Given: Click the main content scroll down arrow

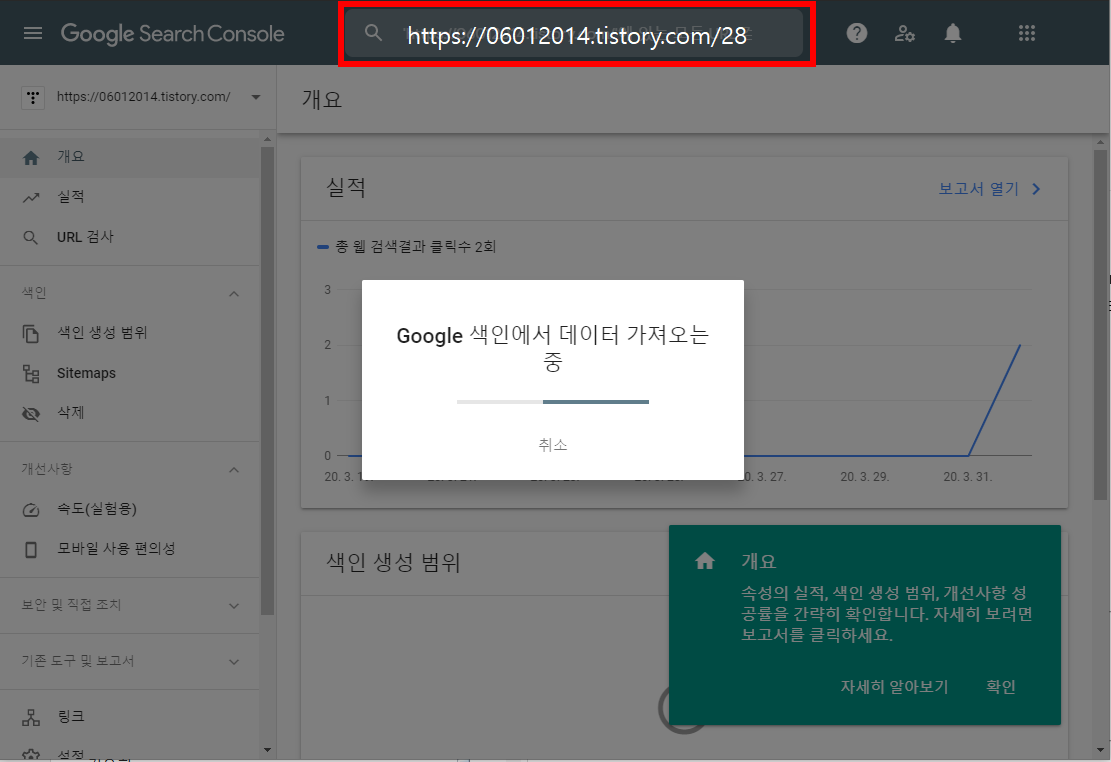Looking at the screenshot, I should coord(1100,749).
